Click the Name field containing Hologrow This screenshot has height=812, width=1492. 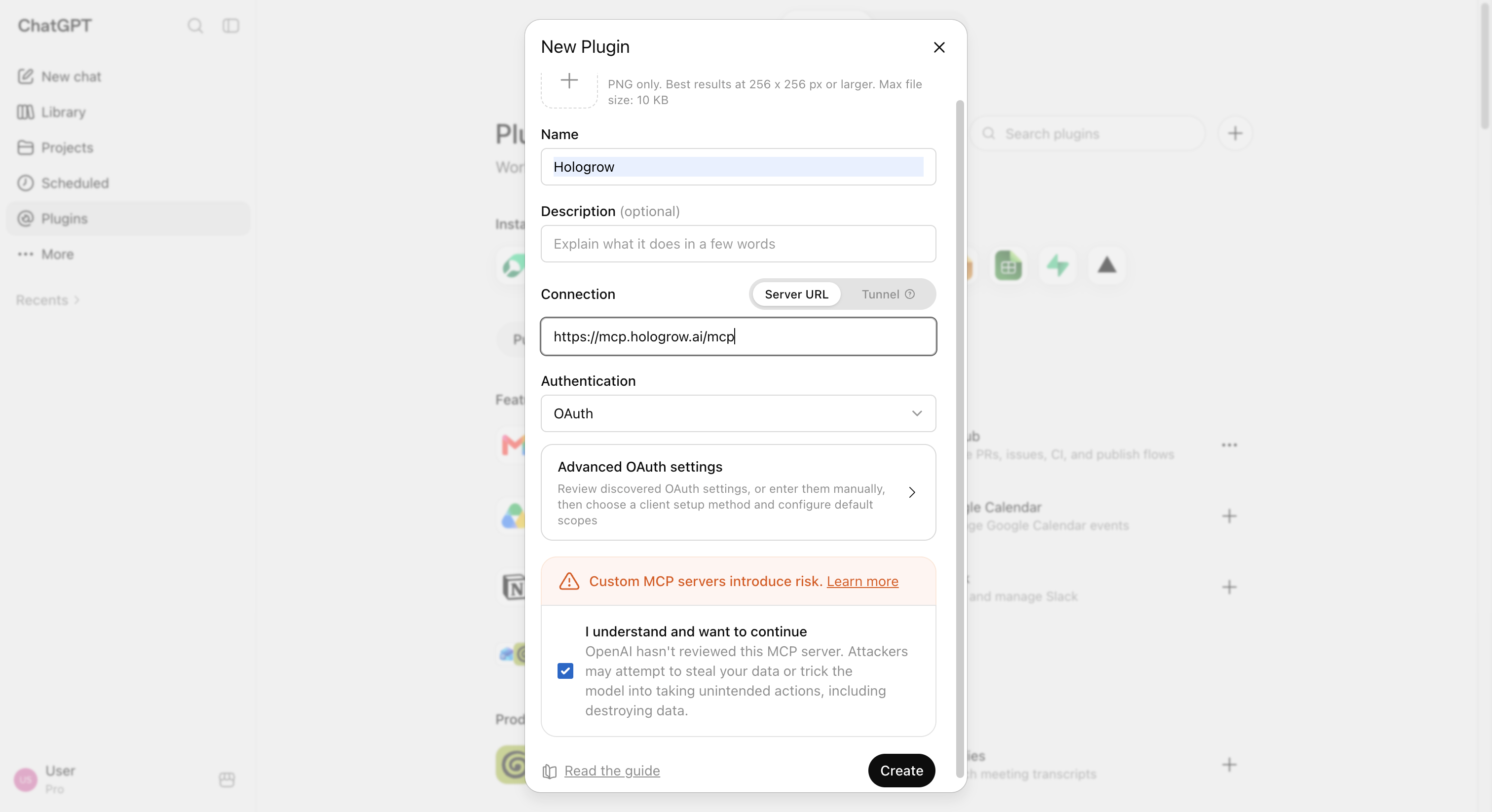tap(738, 167)
